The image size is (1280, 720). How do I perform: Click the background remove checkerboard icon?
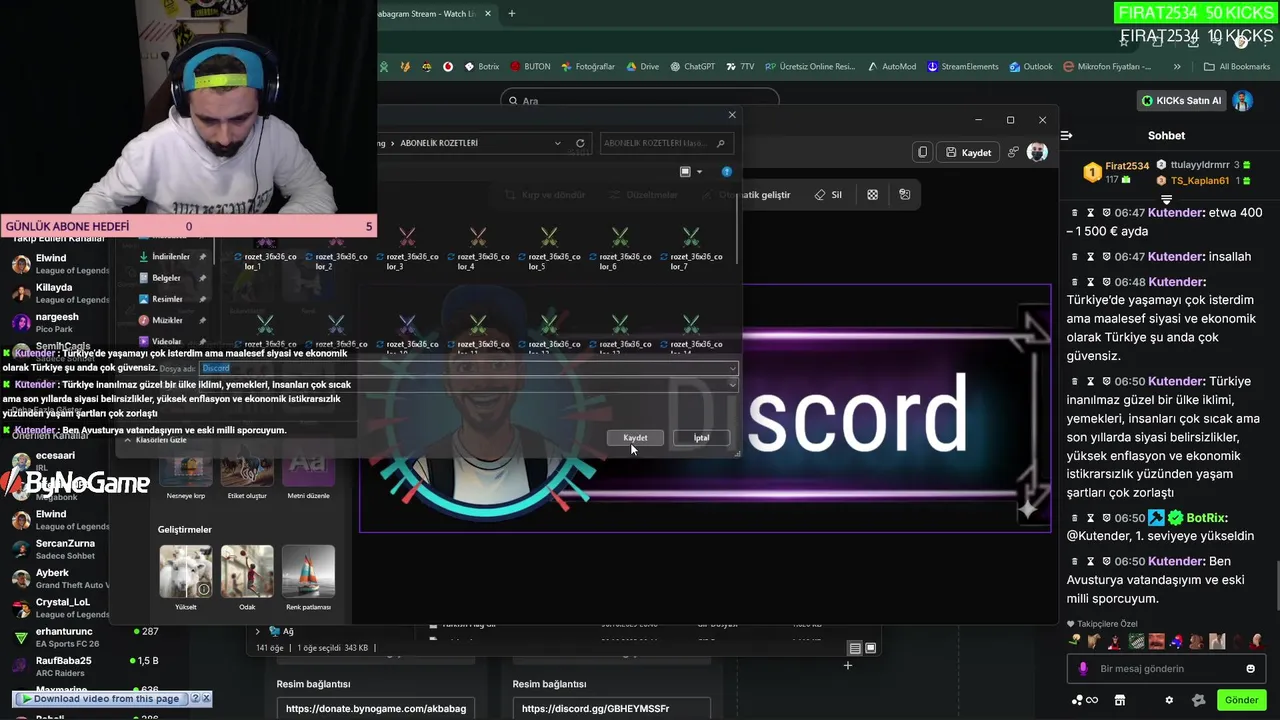click(x=872, y=195)
